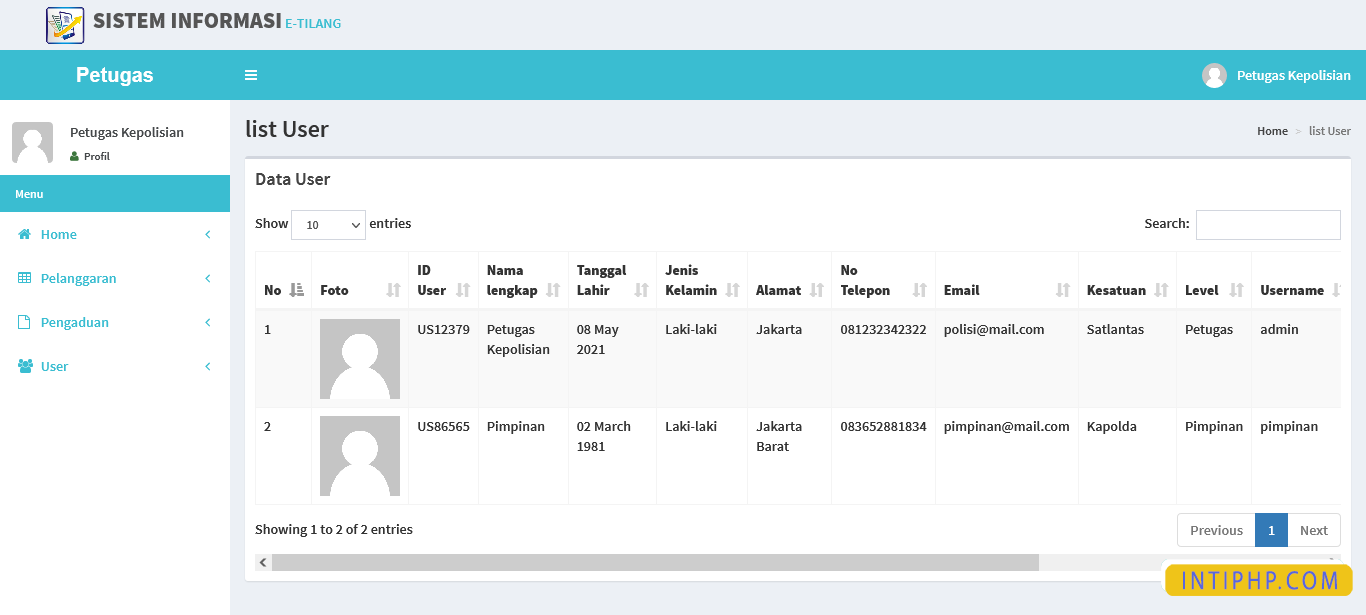Open the Home menu item
The image size is (1366, 615).
point(59,234)
